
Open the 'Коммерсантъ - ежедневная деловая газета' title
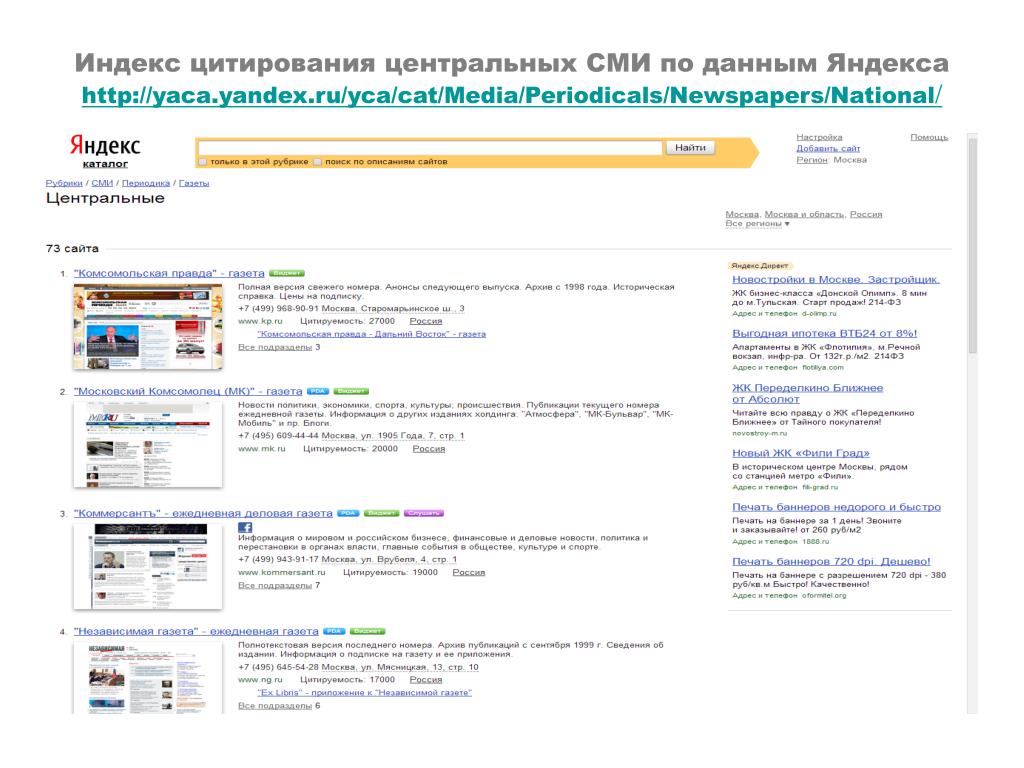click(x=203, y=513)
